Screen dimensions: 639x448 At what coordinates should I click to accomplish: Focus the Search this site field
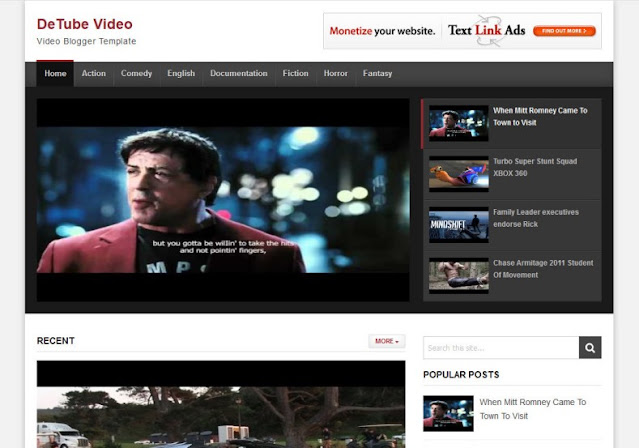pos(501,348)
